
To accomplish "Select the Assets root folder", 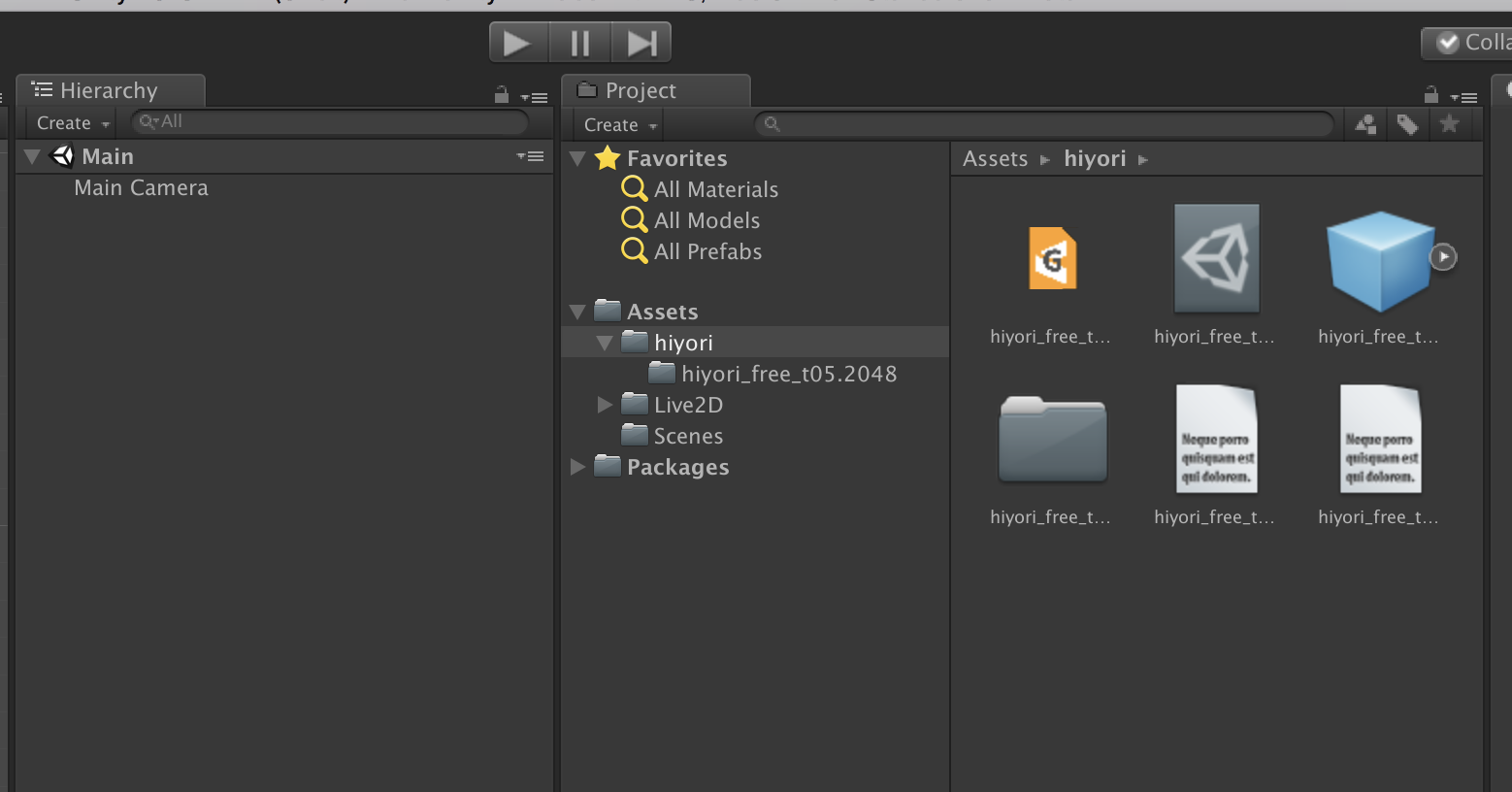I will click(663, 312).
